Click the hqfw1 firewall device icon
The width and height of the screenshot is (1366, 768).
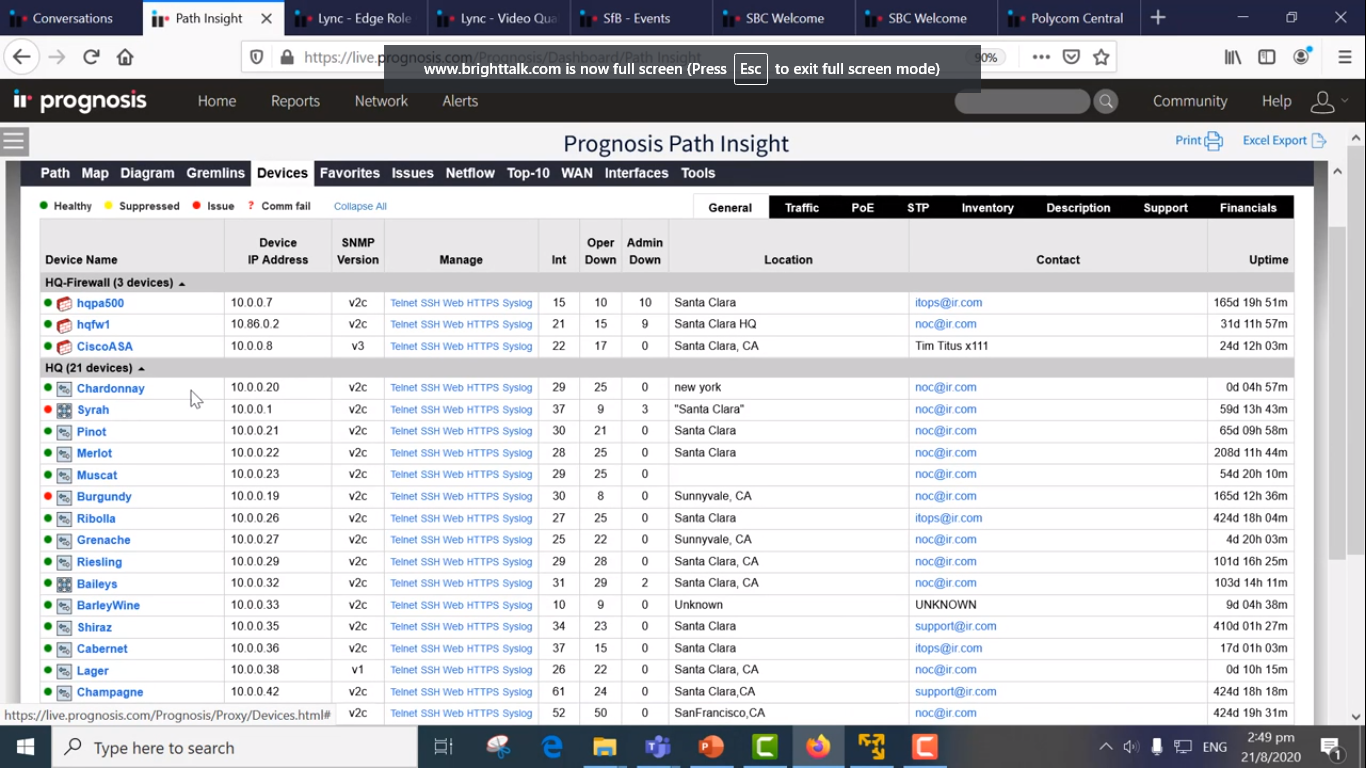coord(64,325)
